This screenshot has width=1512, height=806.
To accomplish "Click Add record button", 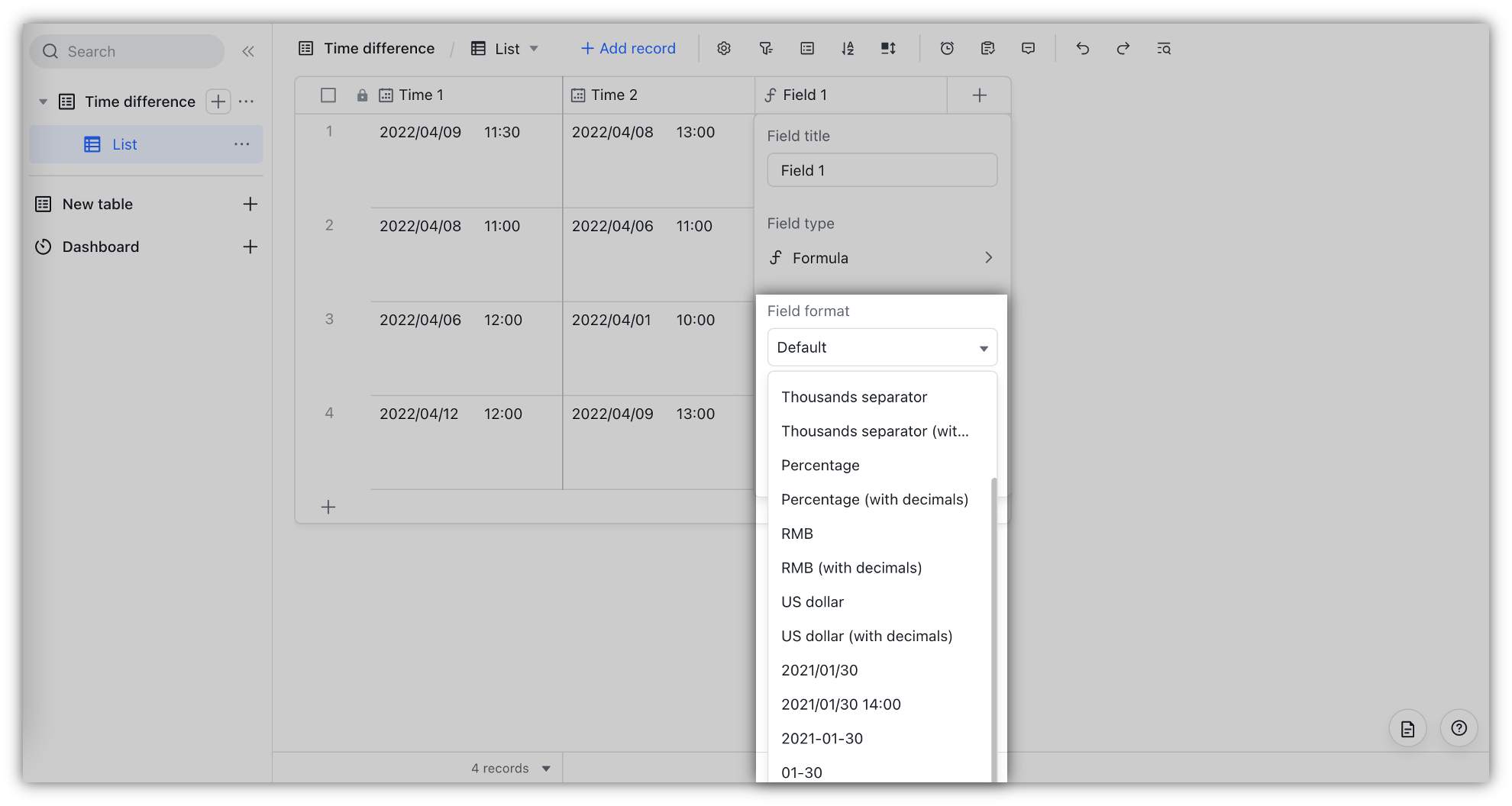I will [628, 49].
